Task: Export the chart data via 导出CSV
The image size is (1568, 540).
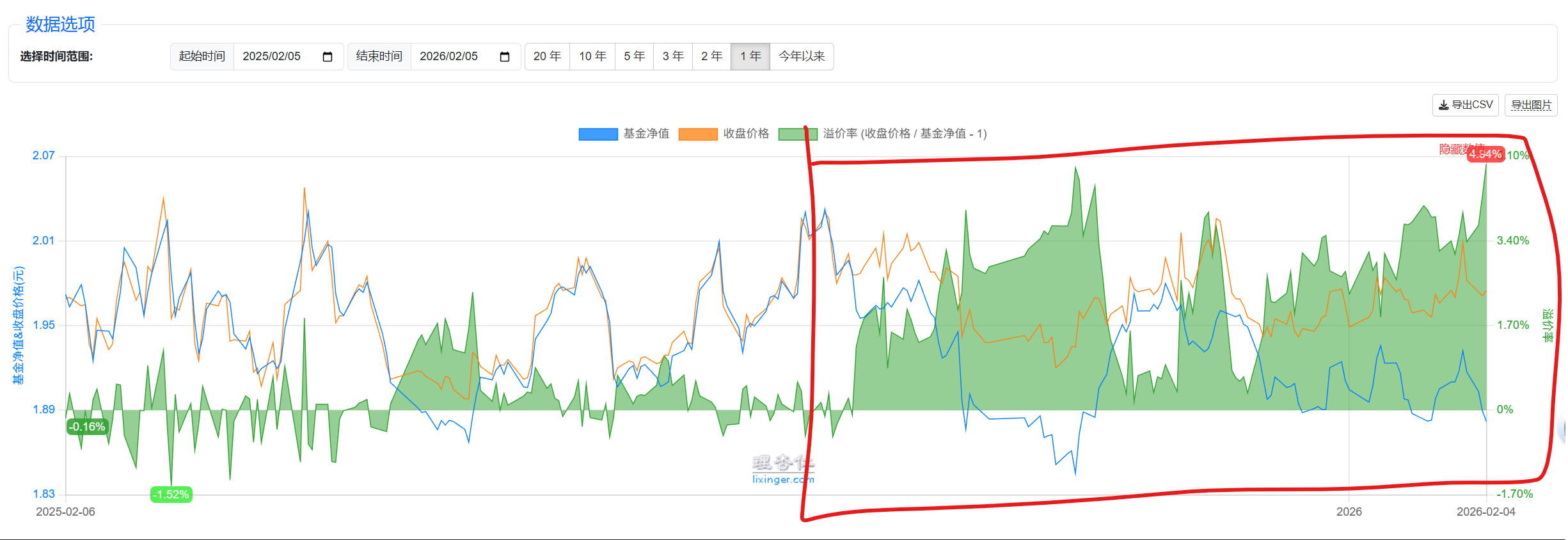Action: coord(1465,105)
